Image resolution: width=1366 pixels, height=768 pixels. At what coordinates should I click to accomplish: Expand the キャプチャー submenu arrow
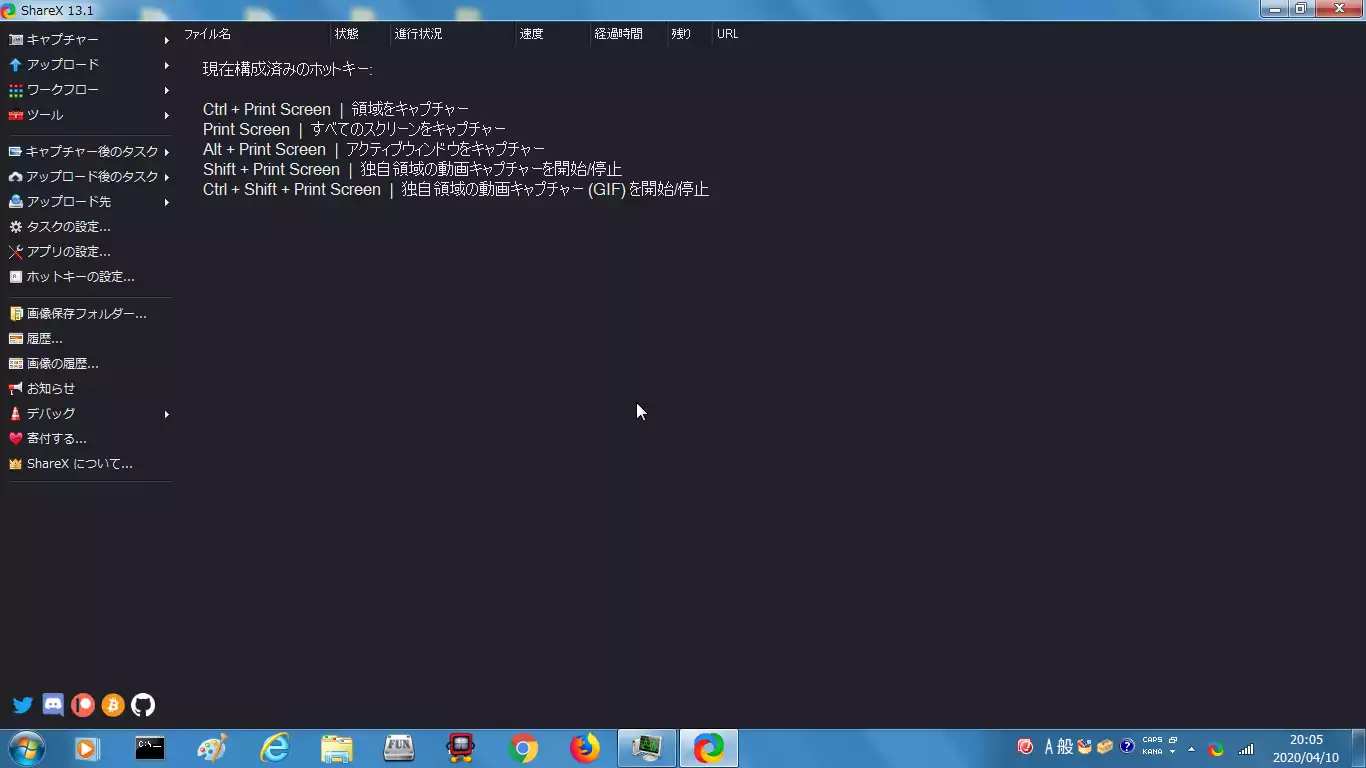(x=166, y=40)
